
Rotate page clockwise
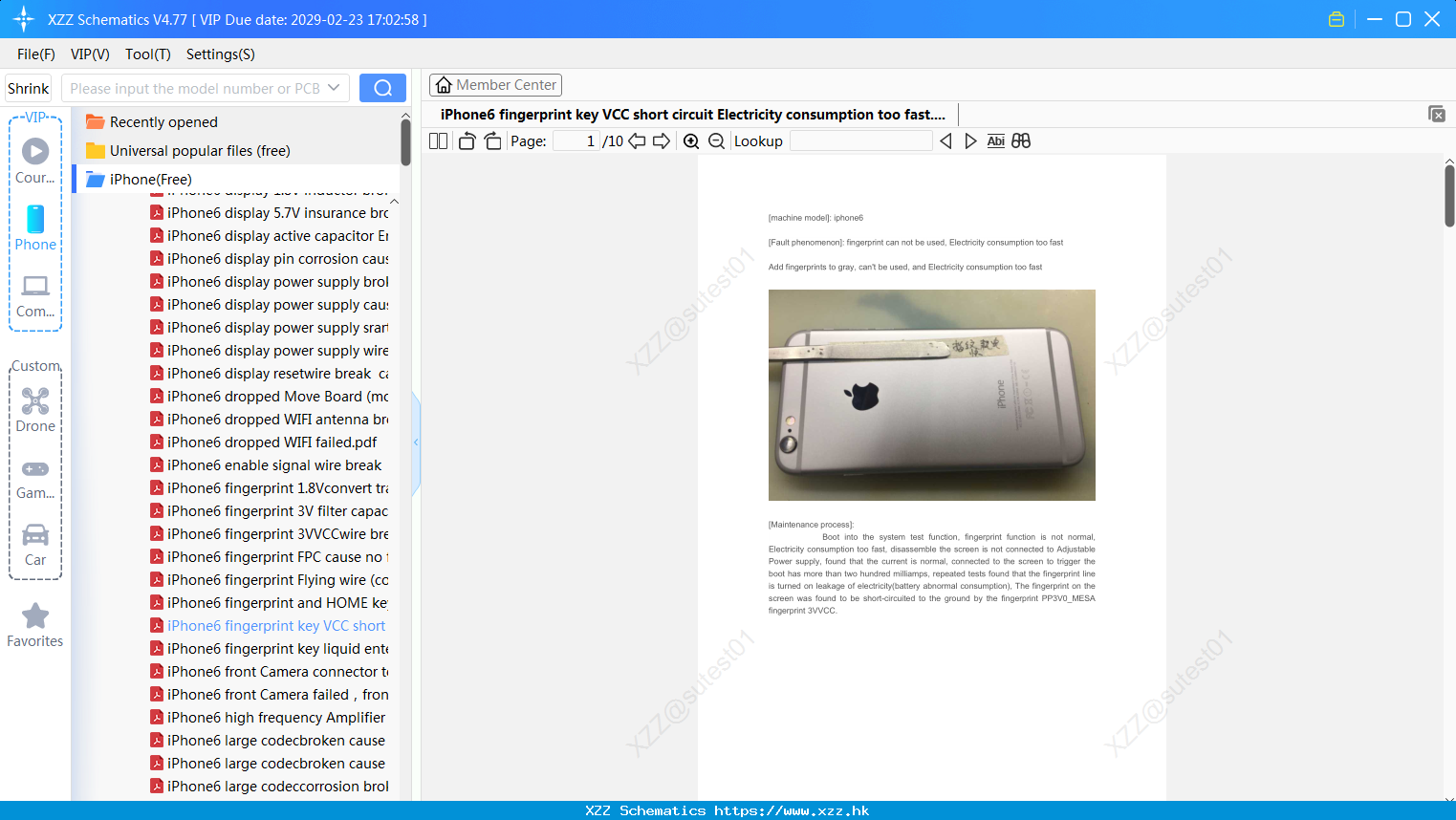click(492, 141)
